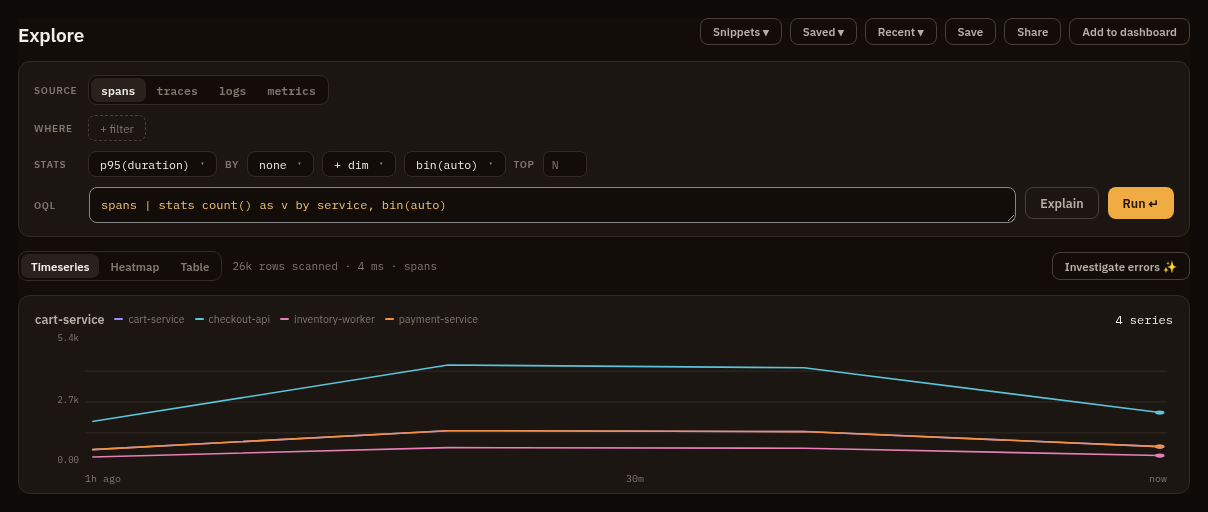Select the logs source

232,90
